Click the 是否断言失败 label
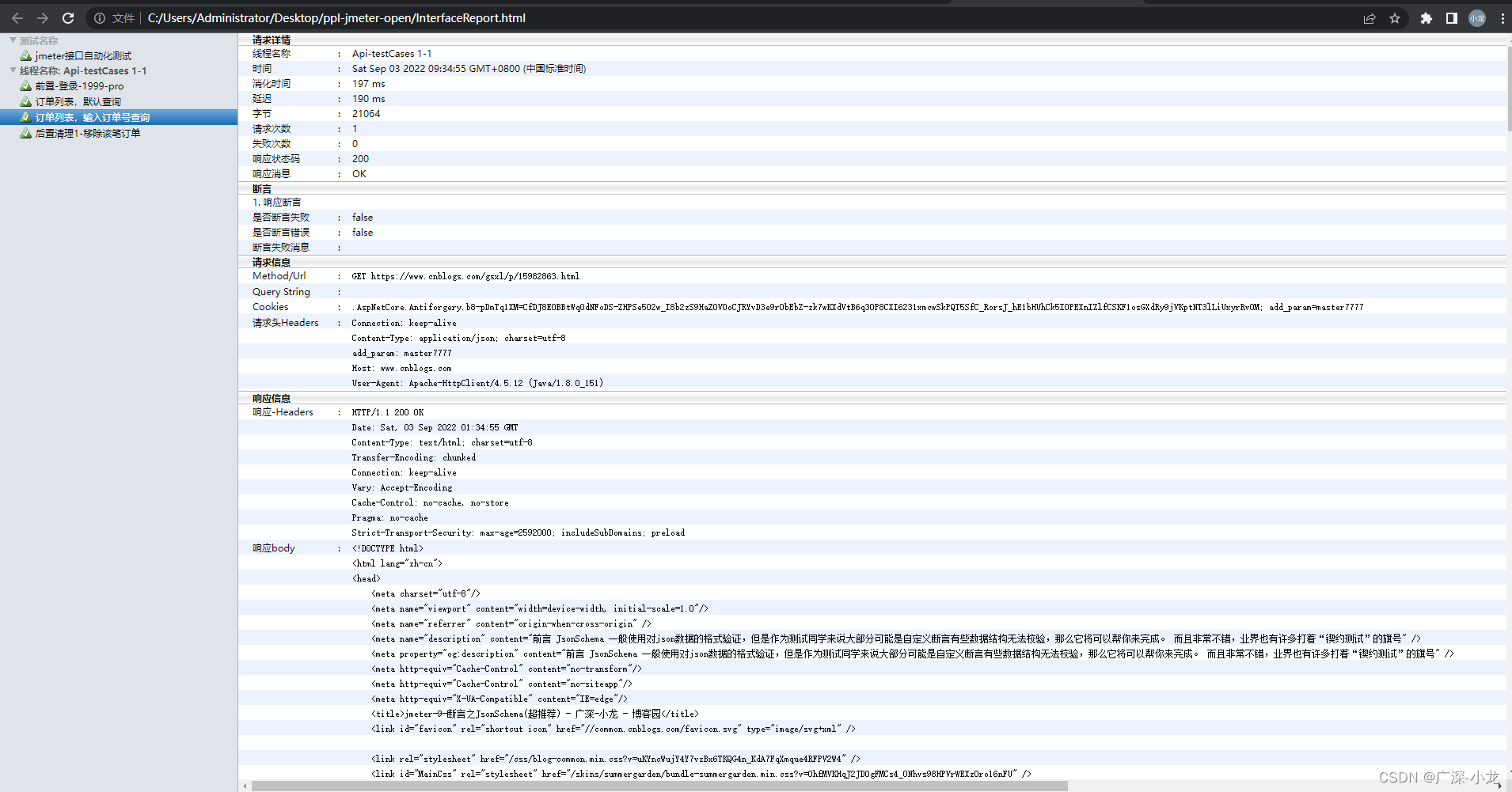The width and height of the screenshot is (1512, 792). [x=281, y=217]
